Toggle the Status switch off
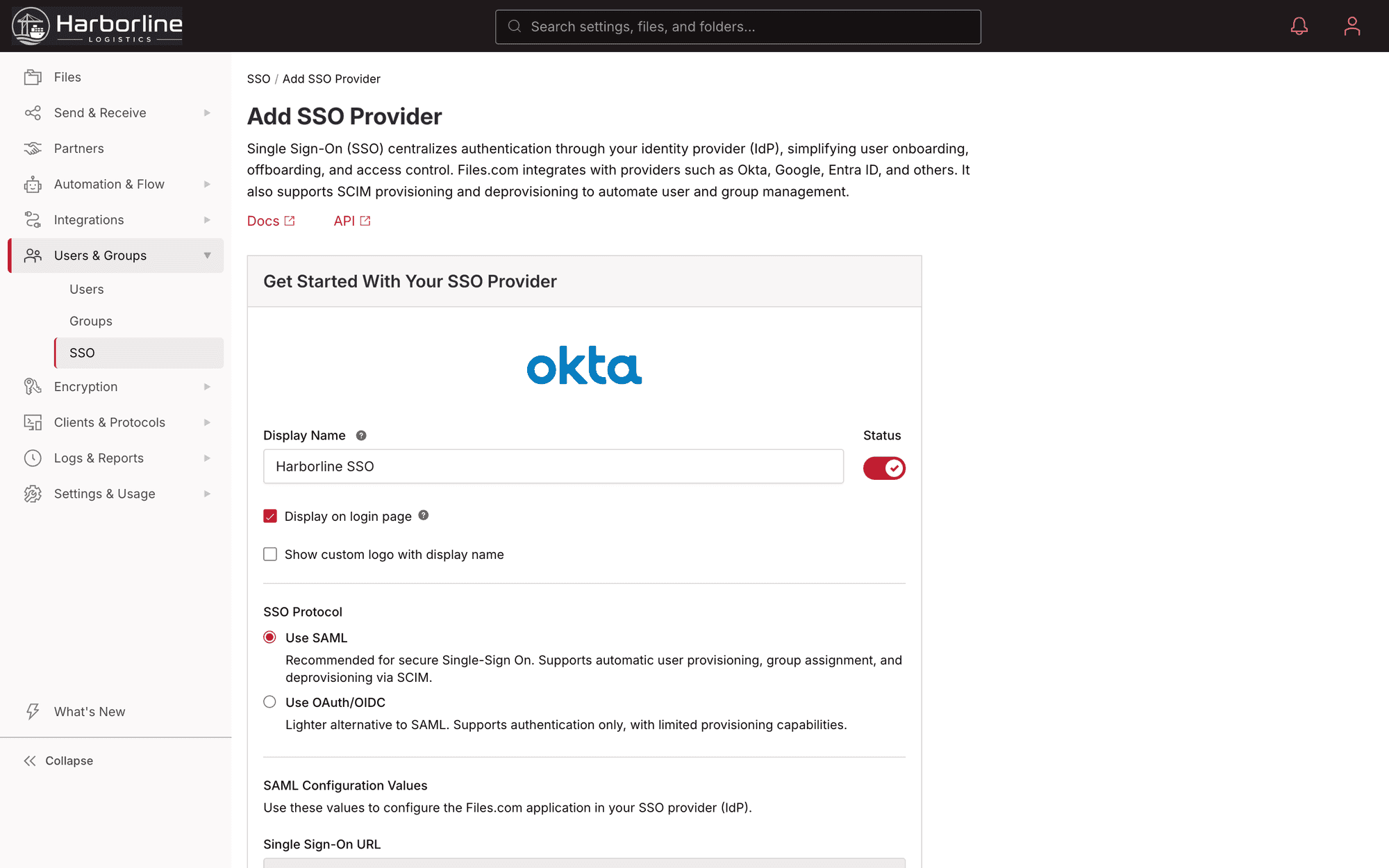Screen dimensions: 1389x868 884,468
